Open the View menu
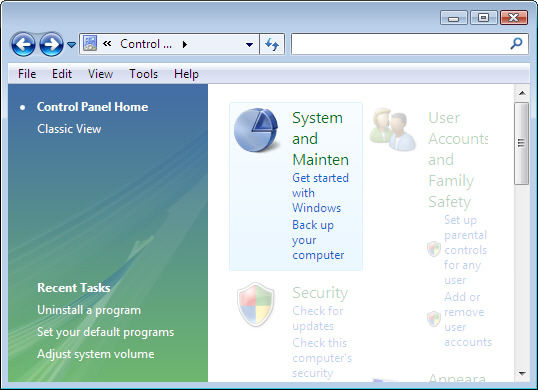This screenshot has width=538, height=390. (x=100, y=74)
